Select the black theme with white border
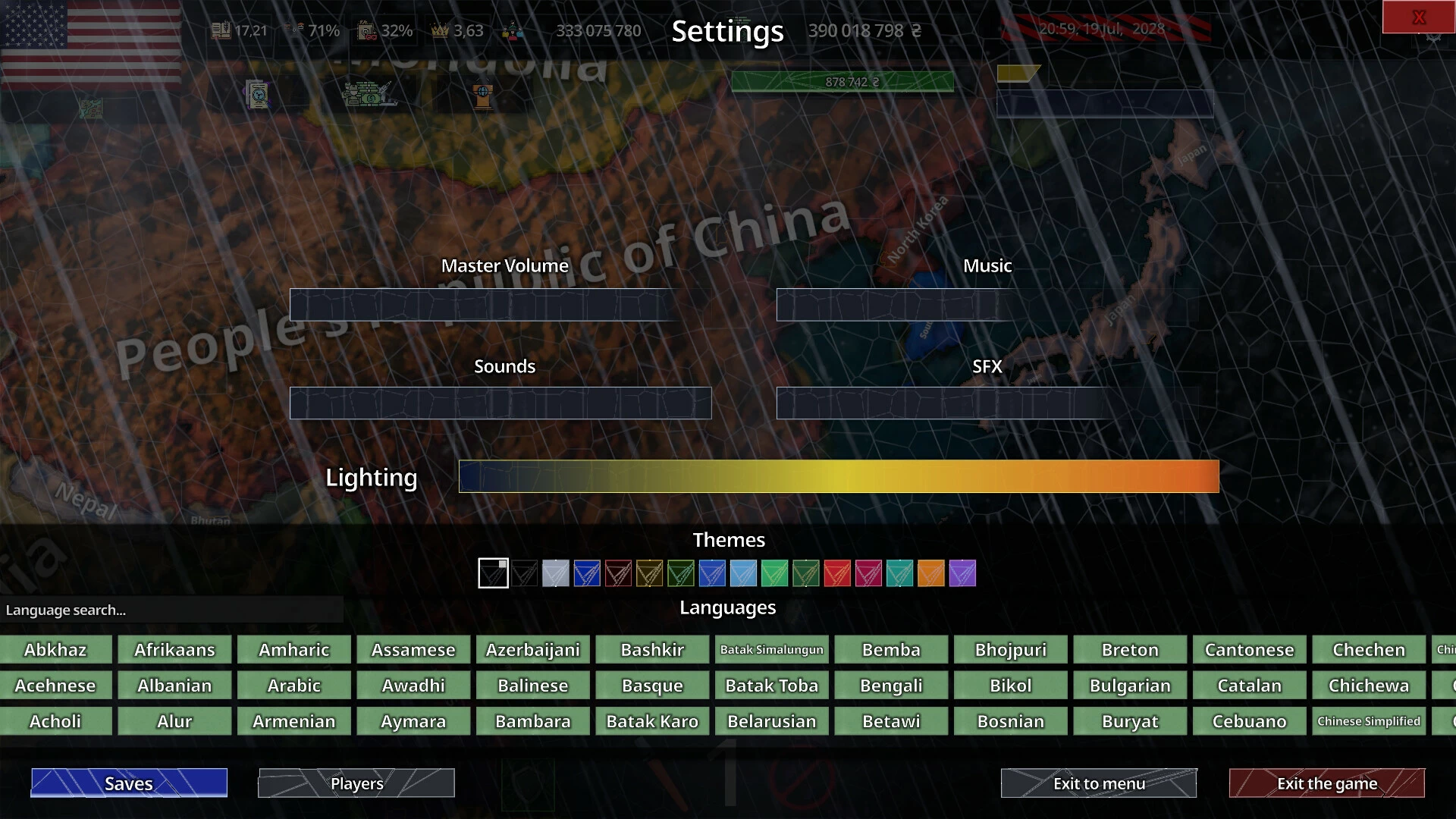Viewport: 1456px width, 819px height. click(x=493, y=573)
